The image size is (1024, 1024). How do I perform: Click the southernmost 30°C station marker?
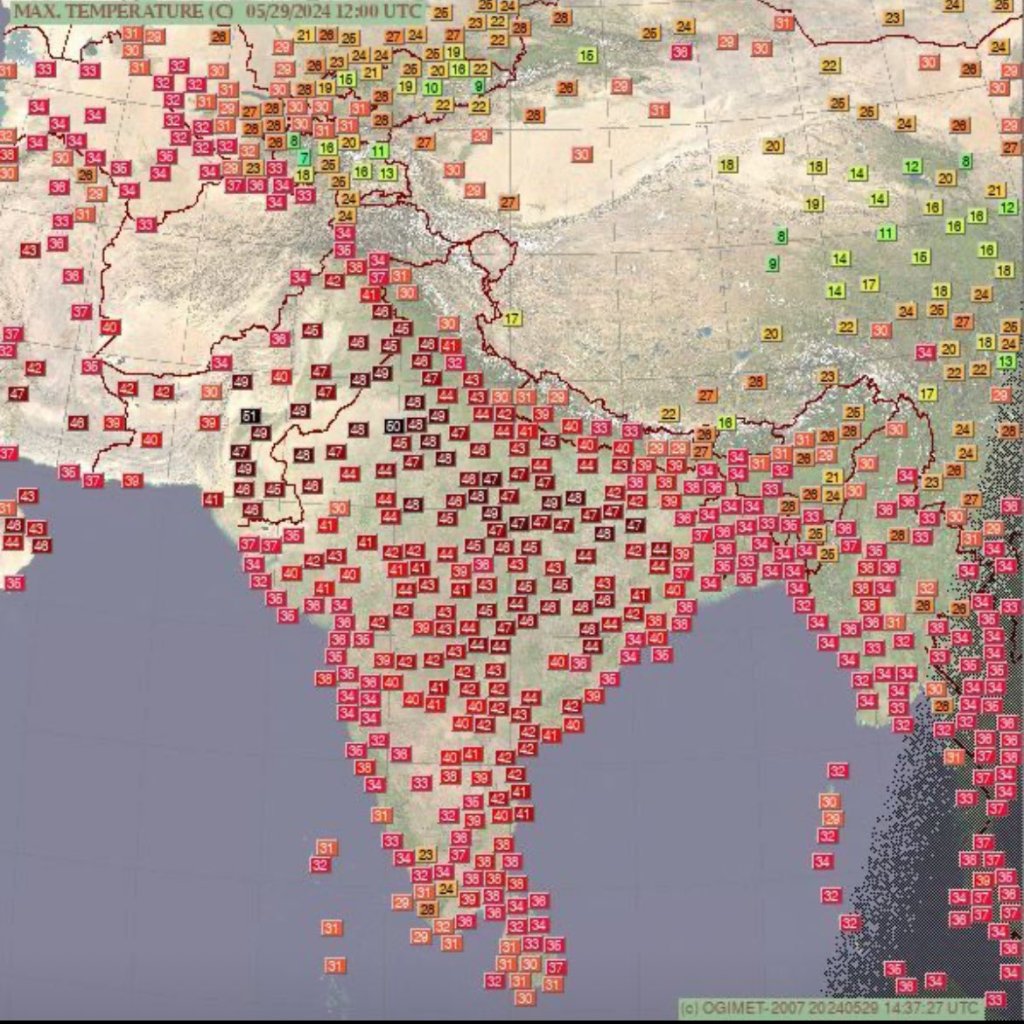coord(523,997)
